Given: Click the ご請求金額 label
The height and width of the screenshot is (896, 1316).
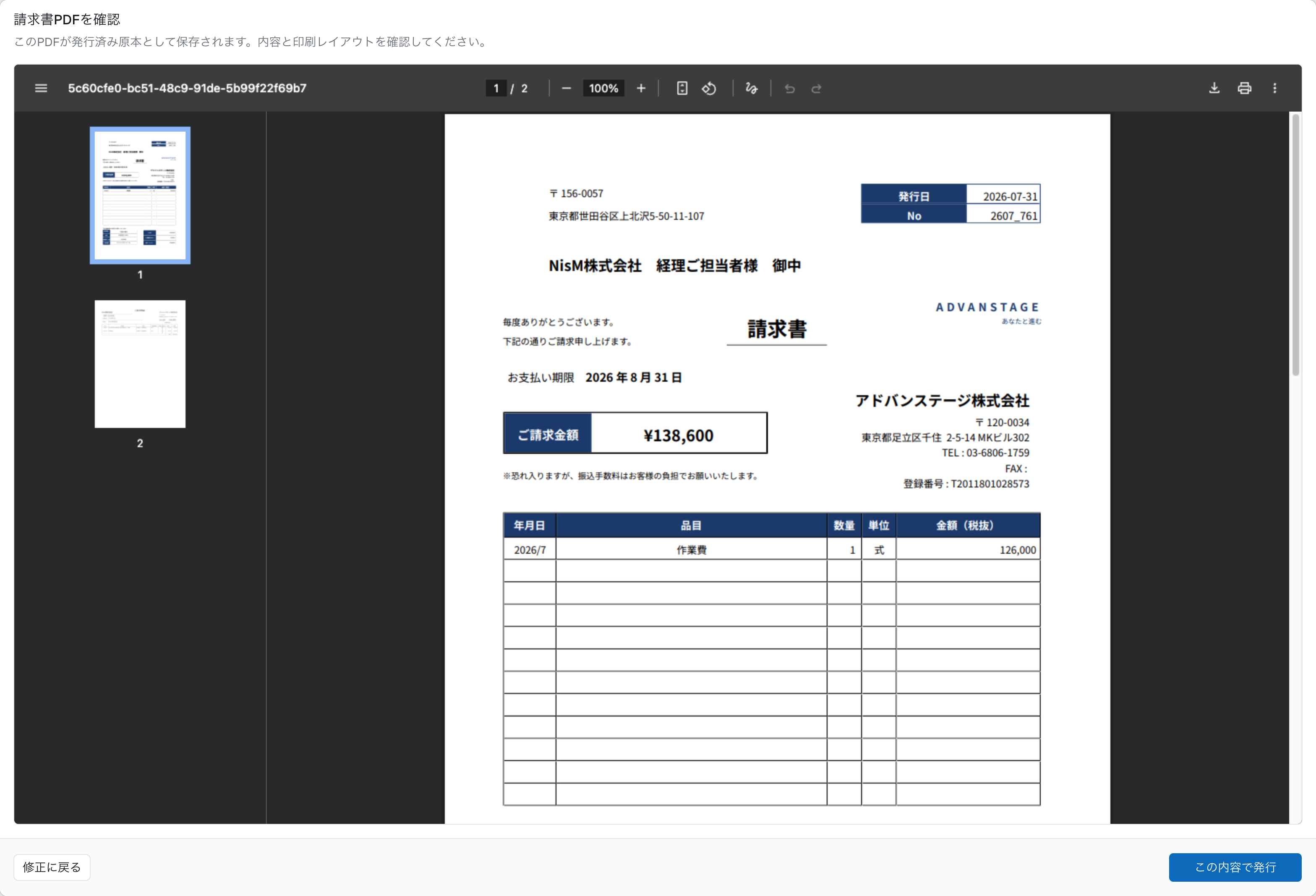Looking at the screenshot, I should click(548, 435).
